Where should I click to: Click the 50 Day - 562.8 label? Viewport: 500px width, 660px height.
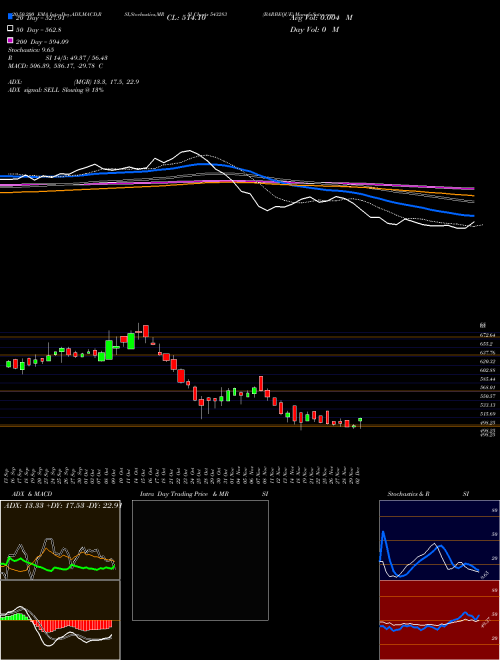pyautogui.click(x=39, y=30)
